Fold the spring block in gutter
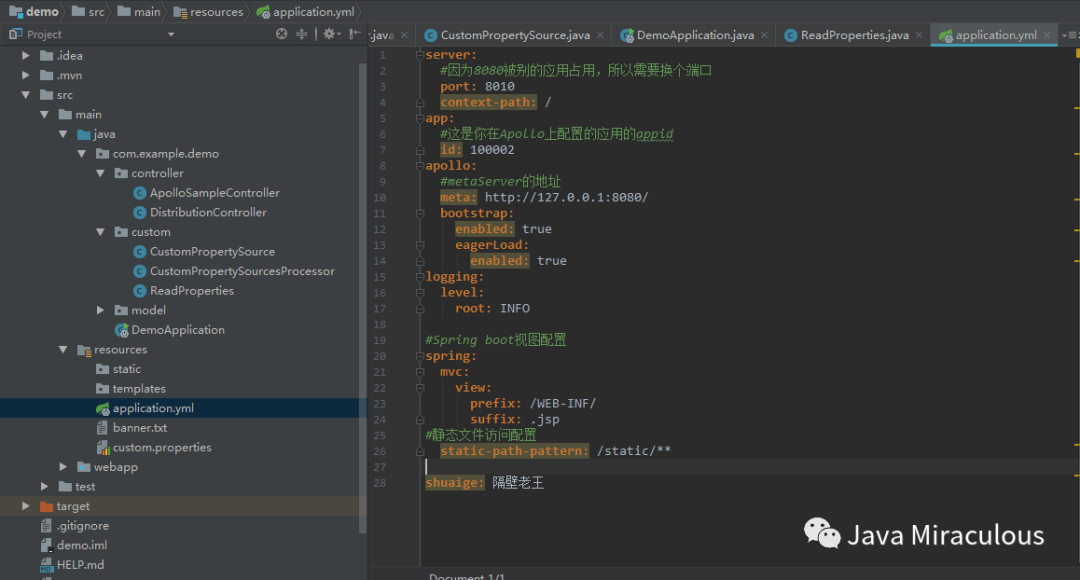The height and width of the screenshot is (580, 1080). 419,356
